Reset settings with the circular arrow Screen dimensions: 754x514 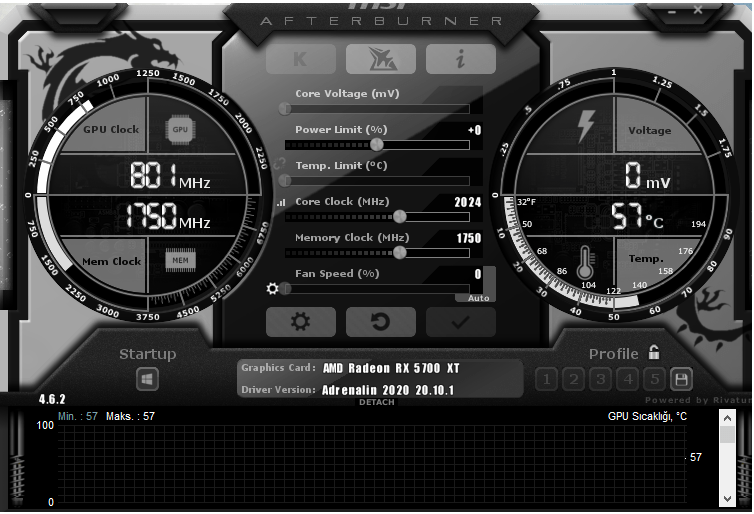tap(380, 322)
